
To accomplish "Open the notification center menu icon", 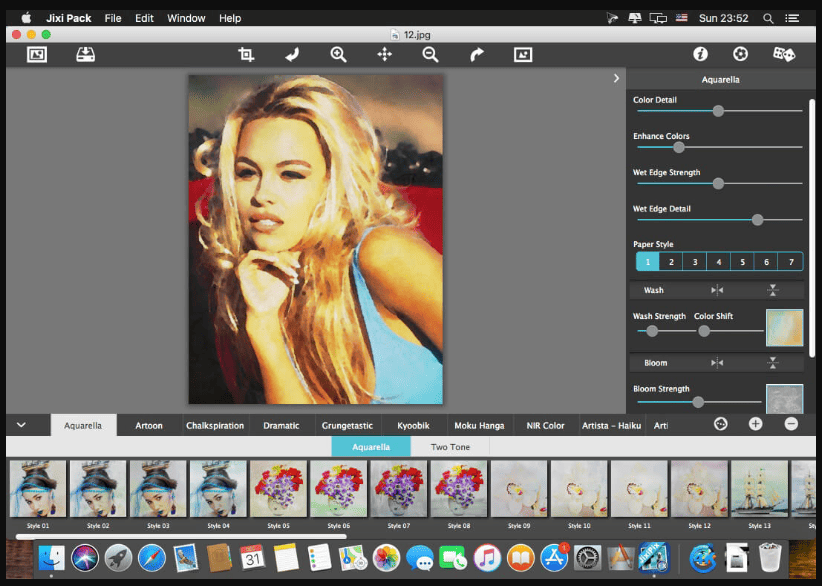I will point(792,18).
